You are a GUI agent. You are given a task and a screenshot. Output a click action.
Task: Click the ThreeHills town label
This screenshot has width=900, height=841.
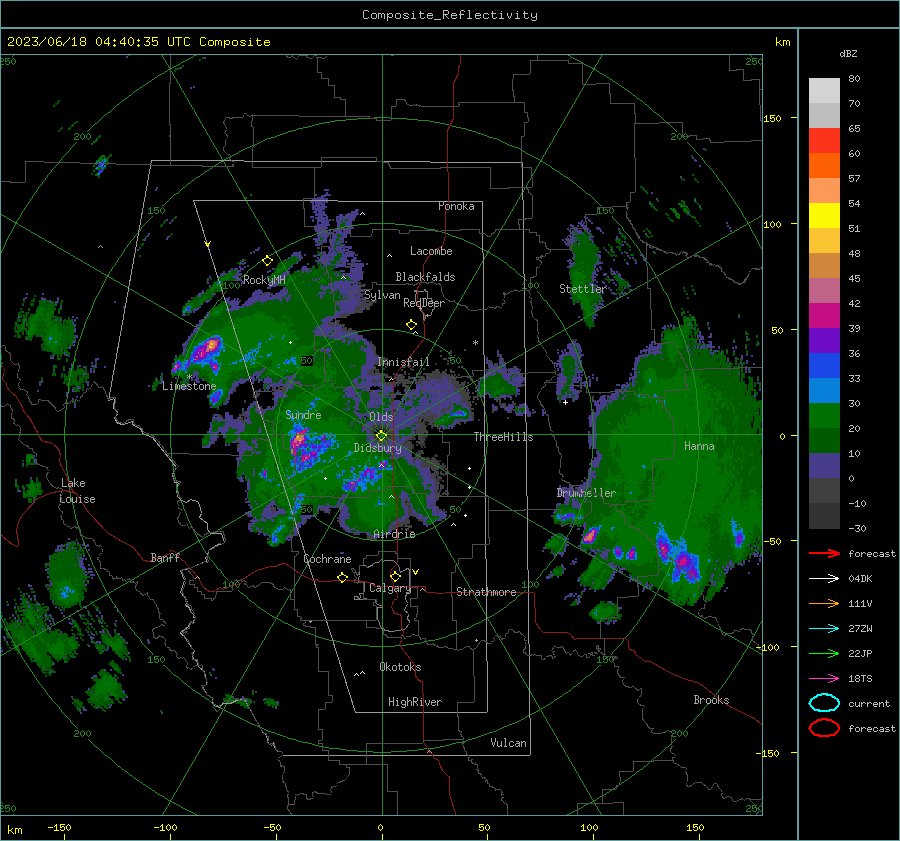[503, 437]
